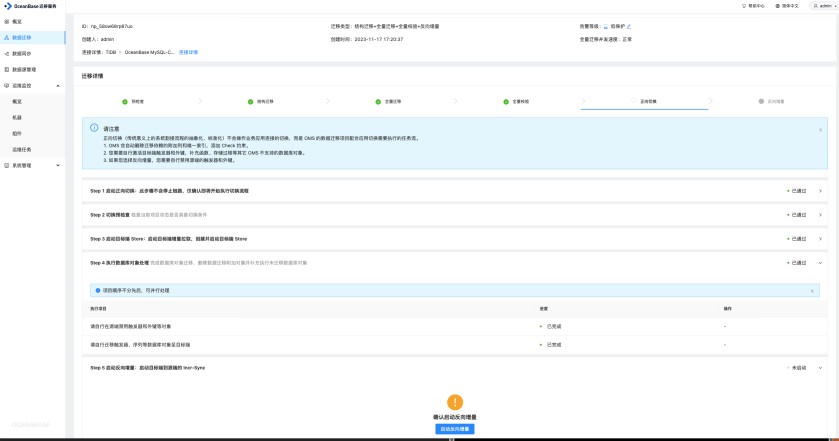Click the admin user avatar icon

(x=816, y=6)
